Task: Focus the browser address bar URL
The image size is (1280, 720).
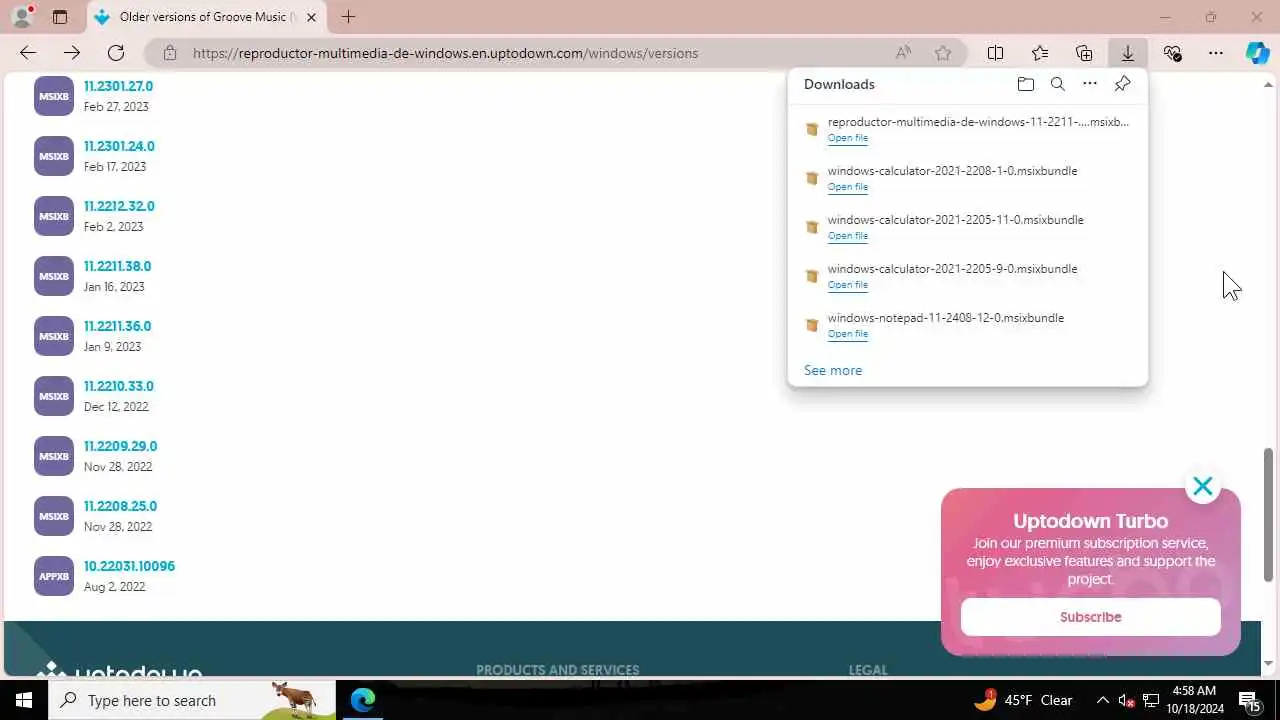Action: [x=445, y=53]
